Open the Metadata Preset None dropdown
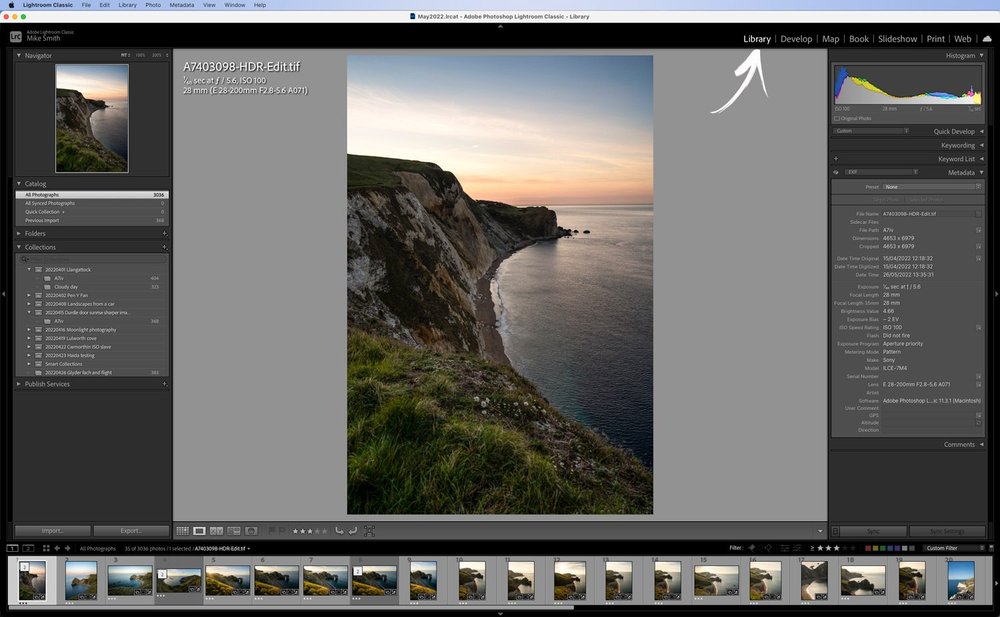 [932, 187]
